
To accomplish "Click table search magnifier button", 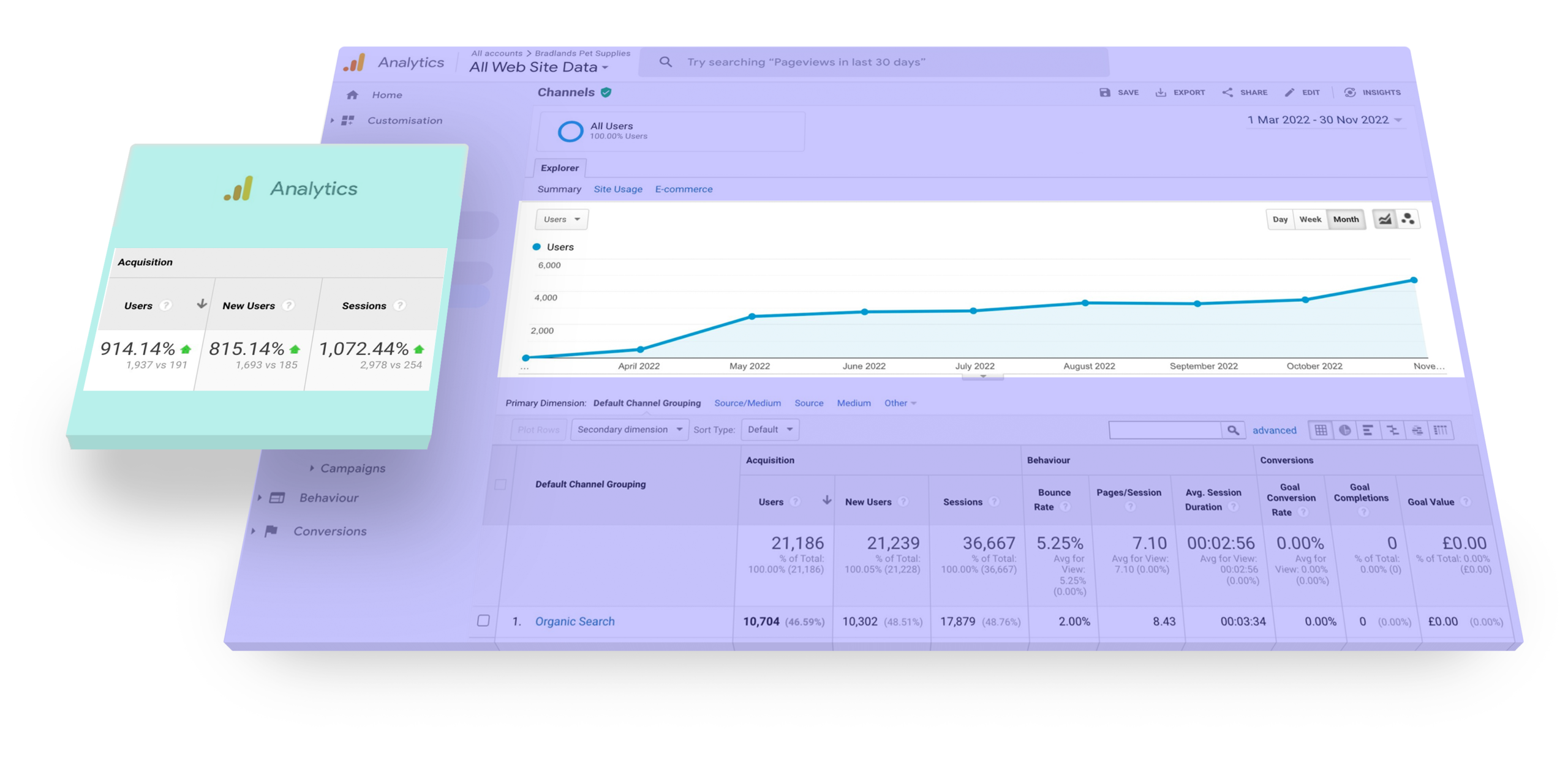I will point(1232,430).
